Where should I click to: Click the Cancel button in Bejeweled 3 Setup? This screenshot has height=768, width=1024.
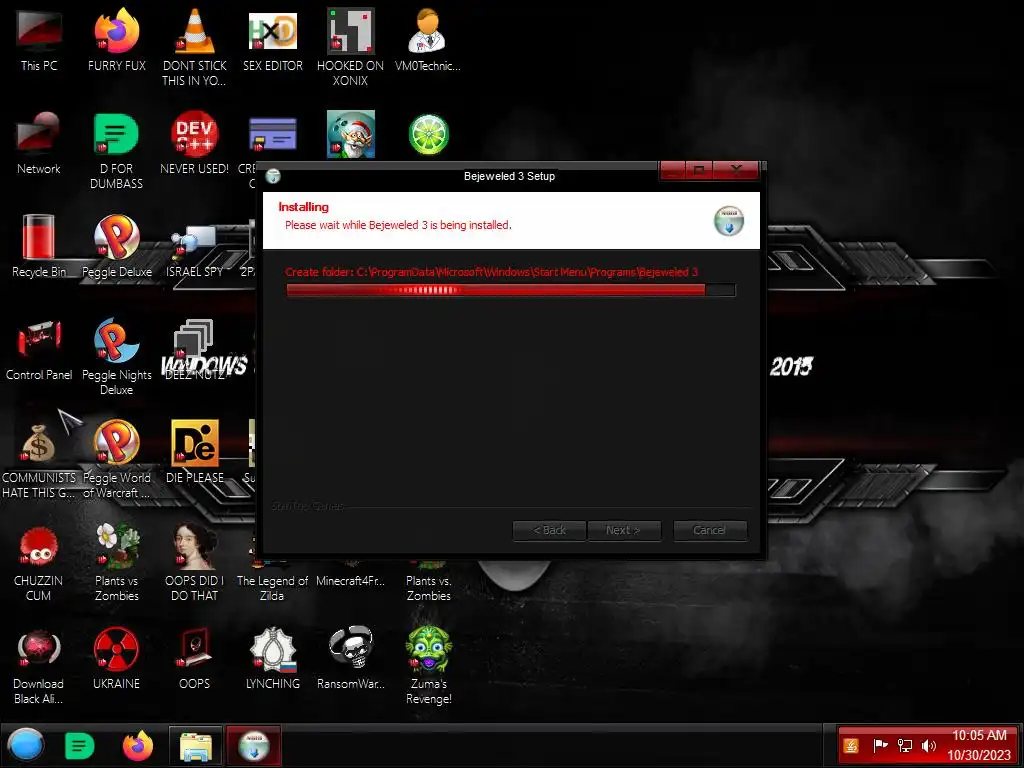tap(710, 530)
